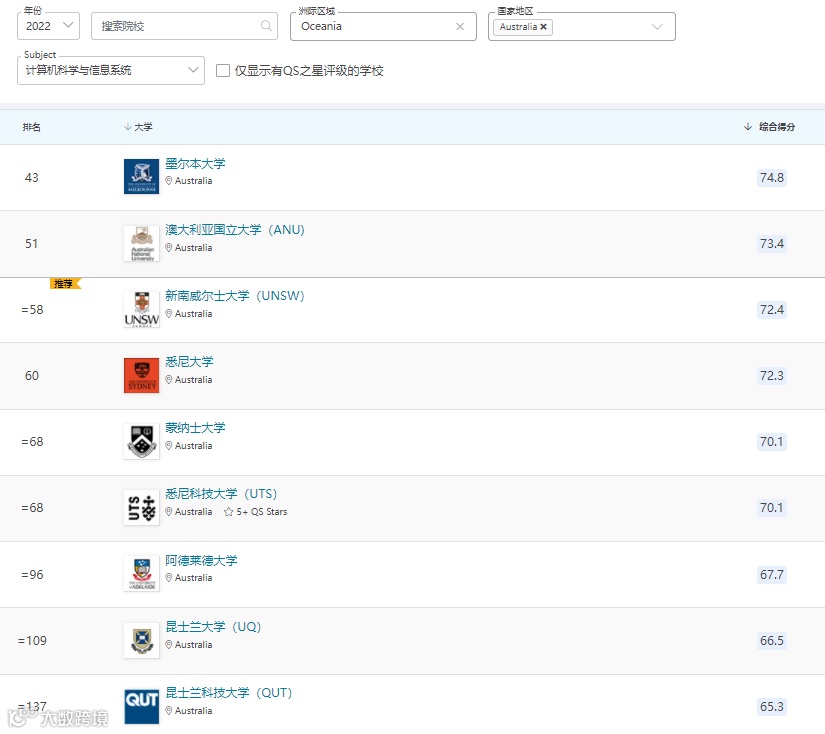The height and width of the screenshot is (734, 825).
Task: Open the 悉尼科技大学 (UTS) link
Action: (x=221, y=494)
